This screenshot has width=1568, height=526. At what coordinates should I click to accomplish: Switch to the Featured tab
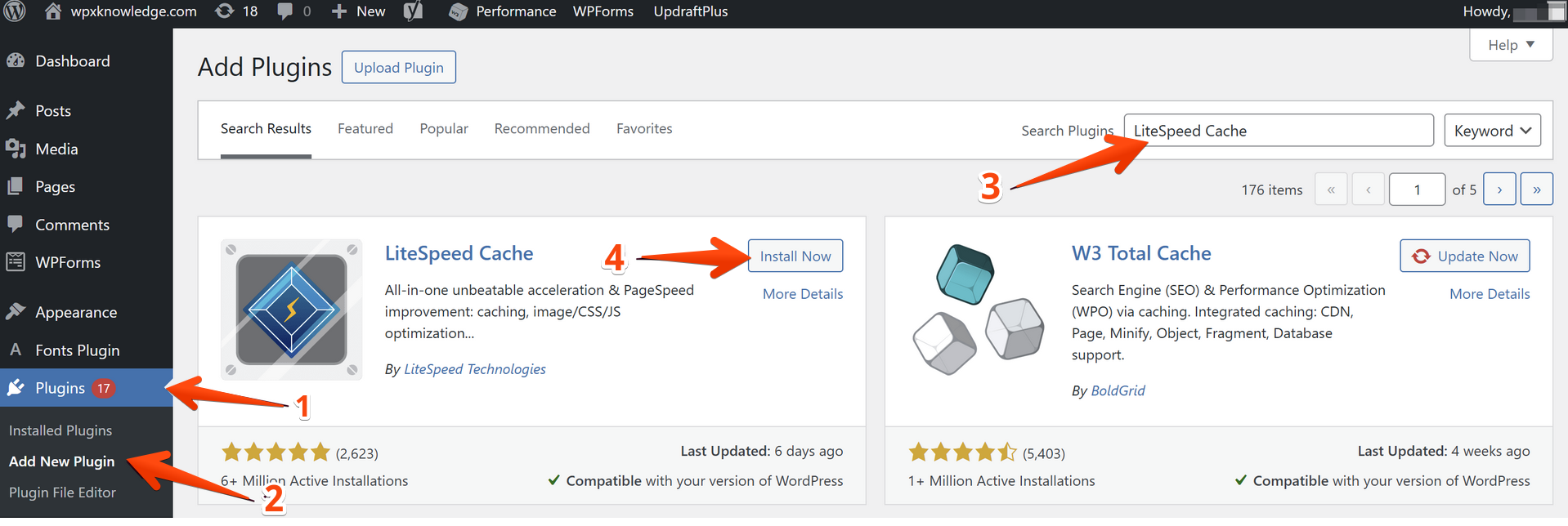pos(365,129)
